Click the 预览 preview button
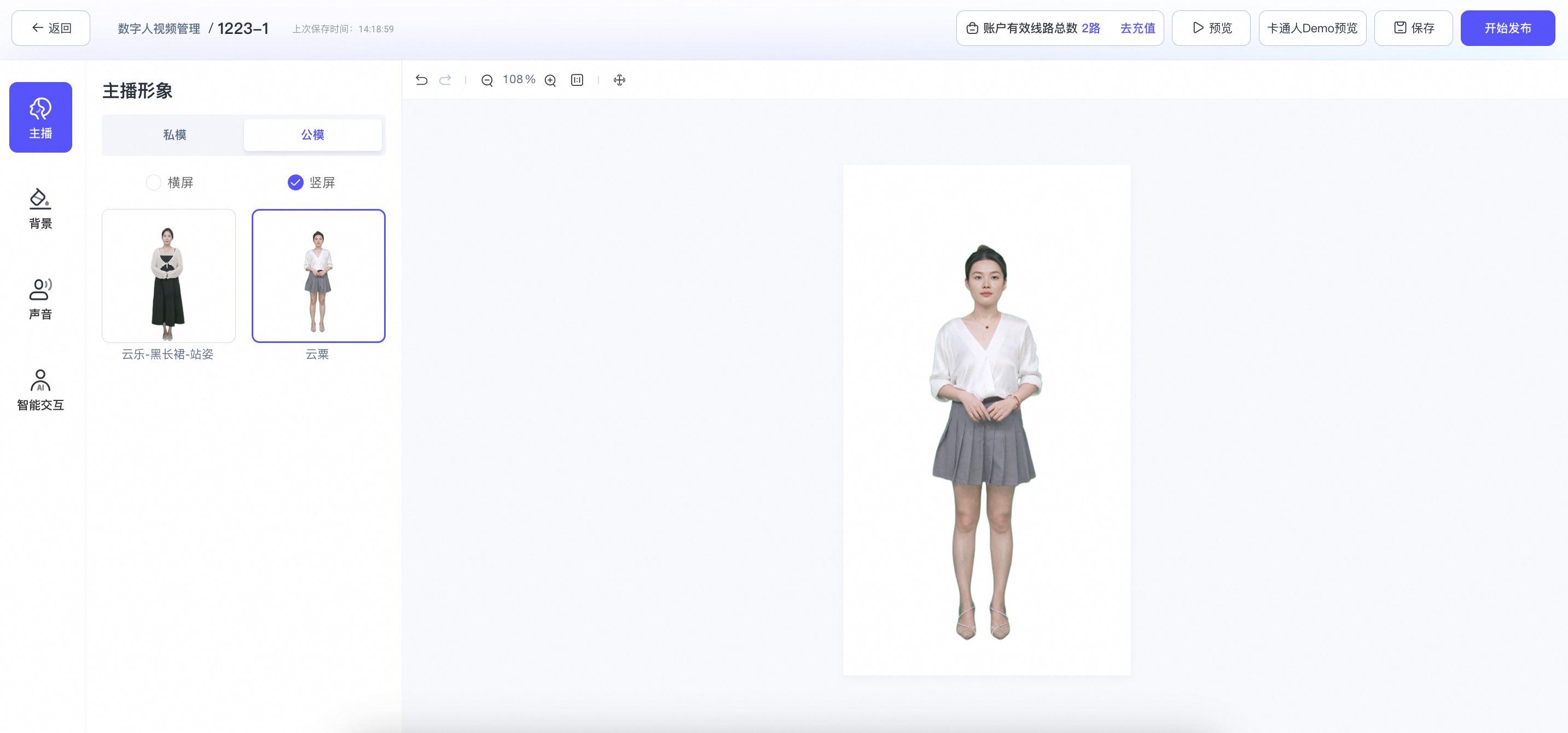The image size is (1568, 733). tap(1211, 28)
